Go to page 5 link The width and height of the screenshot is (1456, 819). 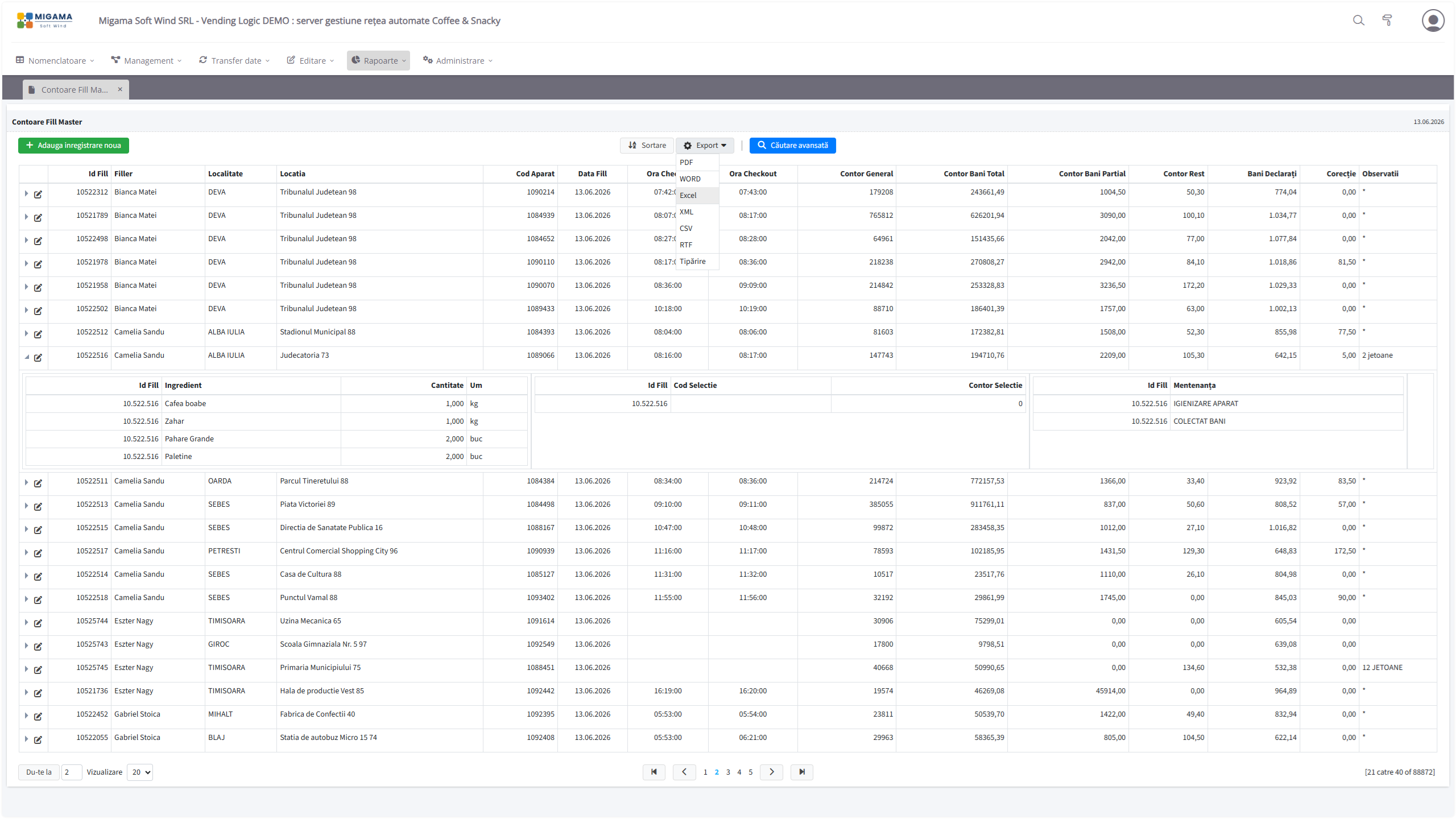(751, 772)
